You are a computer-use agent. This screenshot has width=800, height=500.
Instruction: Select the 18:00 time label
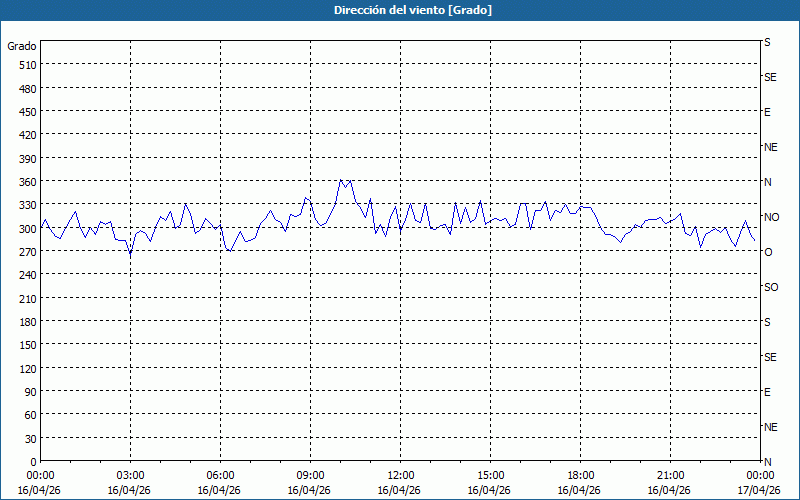coord(580,476)
